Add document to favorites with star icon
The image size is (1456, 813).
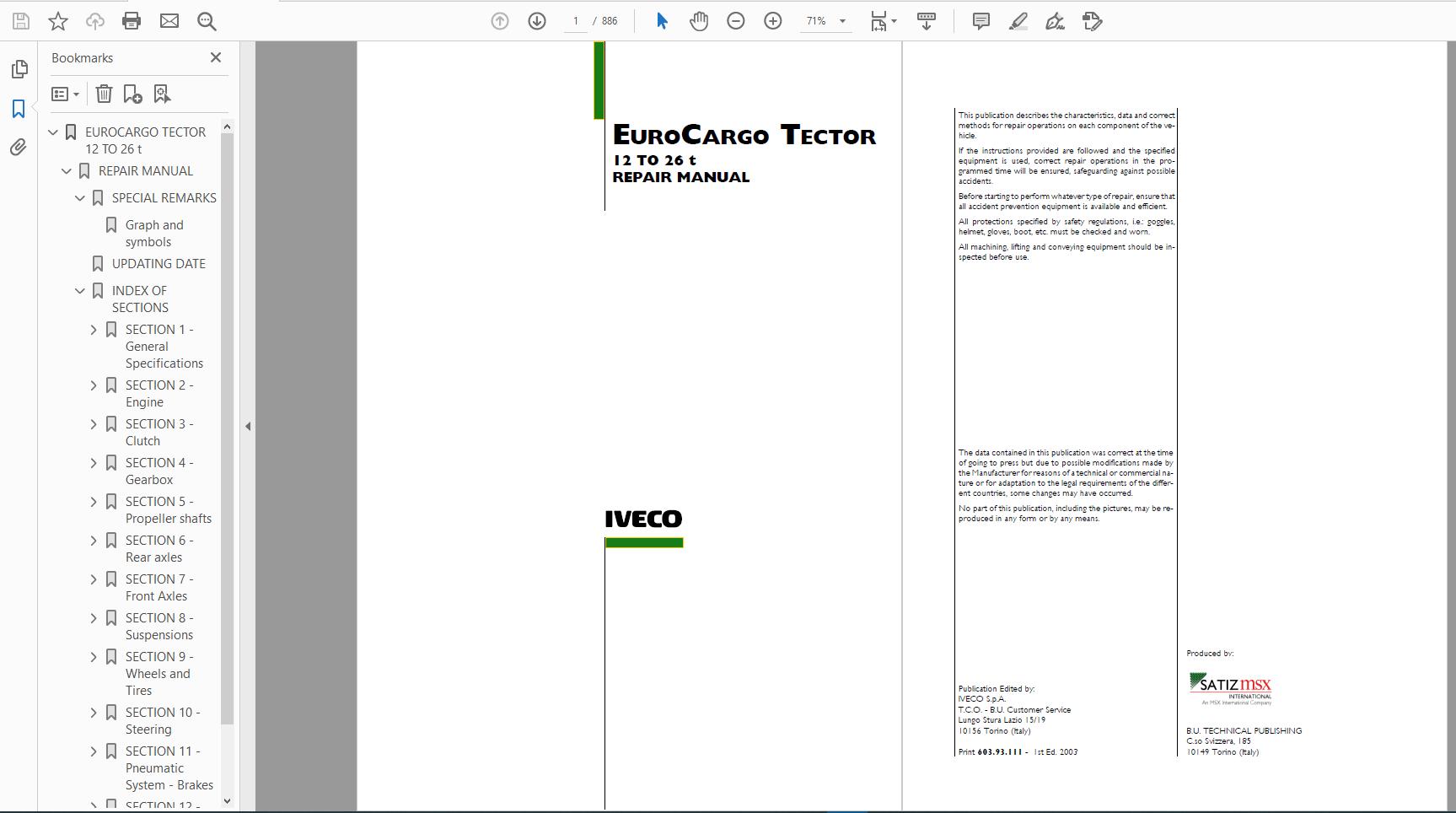[58, 21]
